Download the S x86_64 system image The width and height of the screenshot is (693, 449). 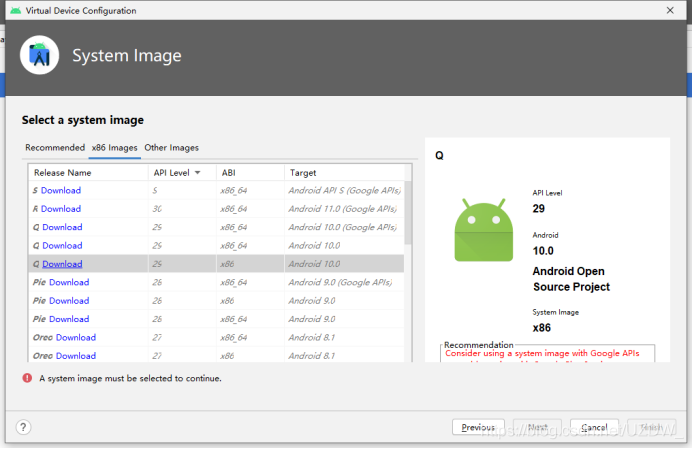coord(61,190)
